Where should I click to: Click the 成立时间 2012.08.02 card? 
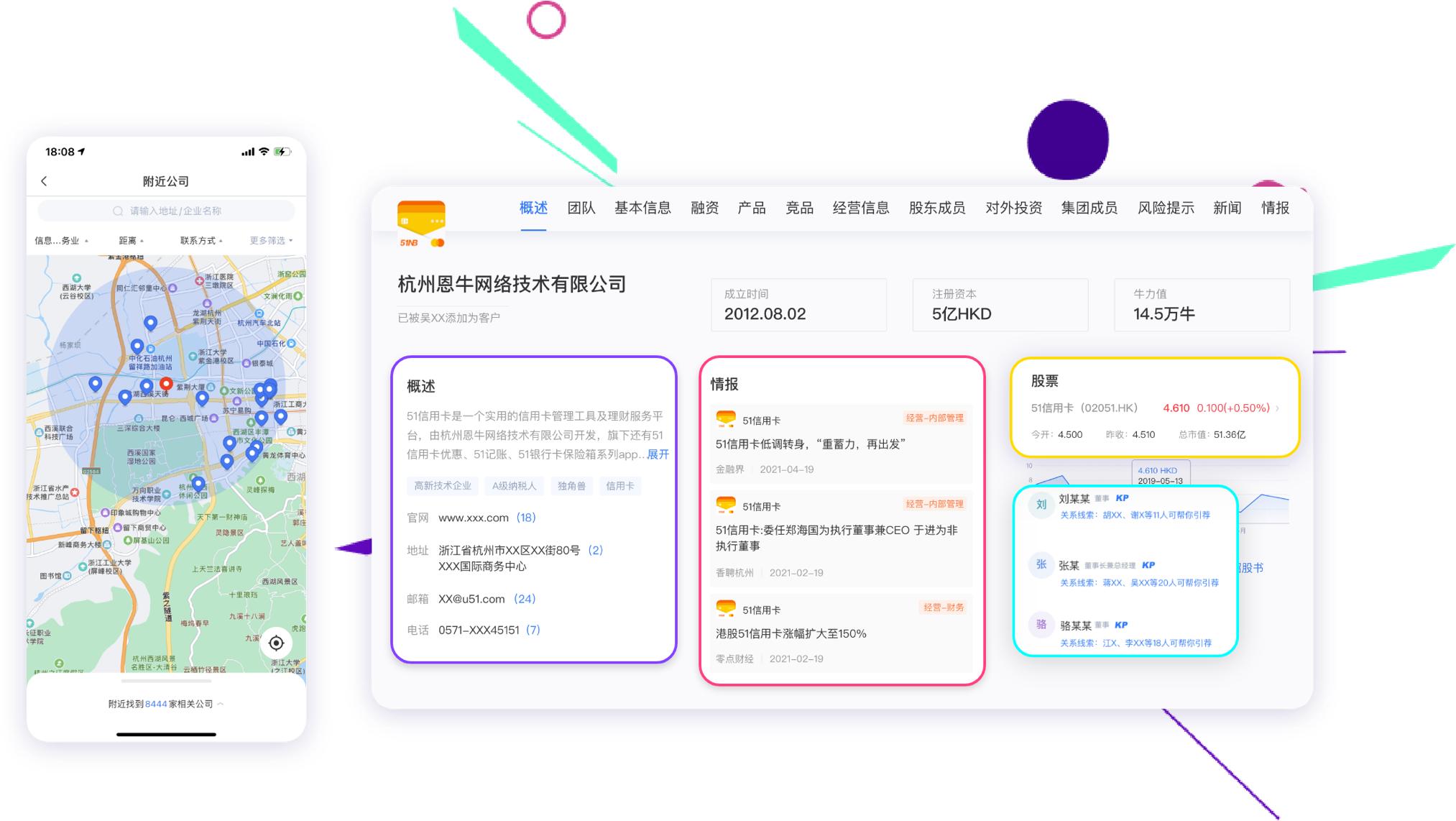[x=798, y=305]
